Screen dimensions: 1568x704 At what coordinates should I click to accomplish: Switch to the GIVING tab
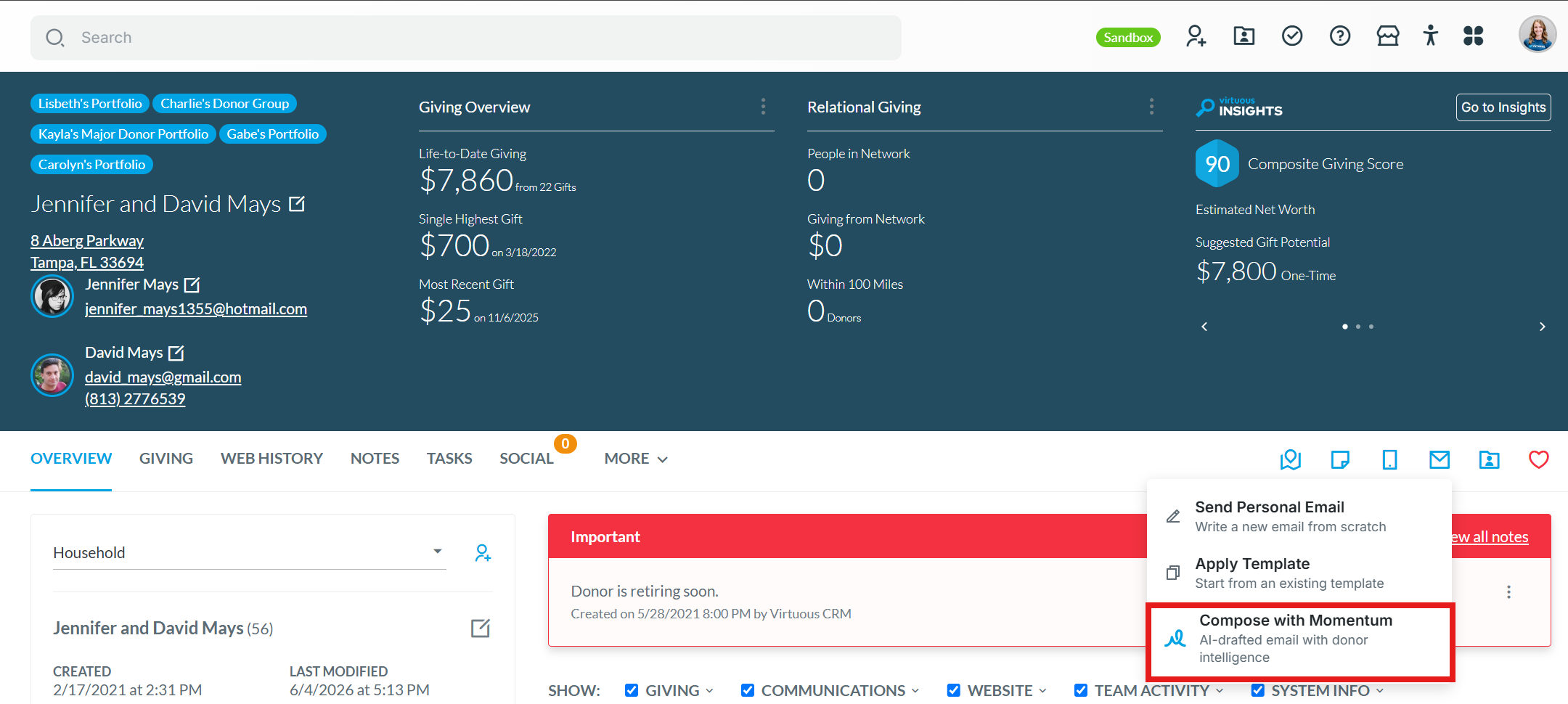coord(166,459)
